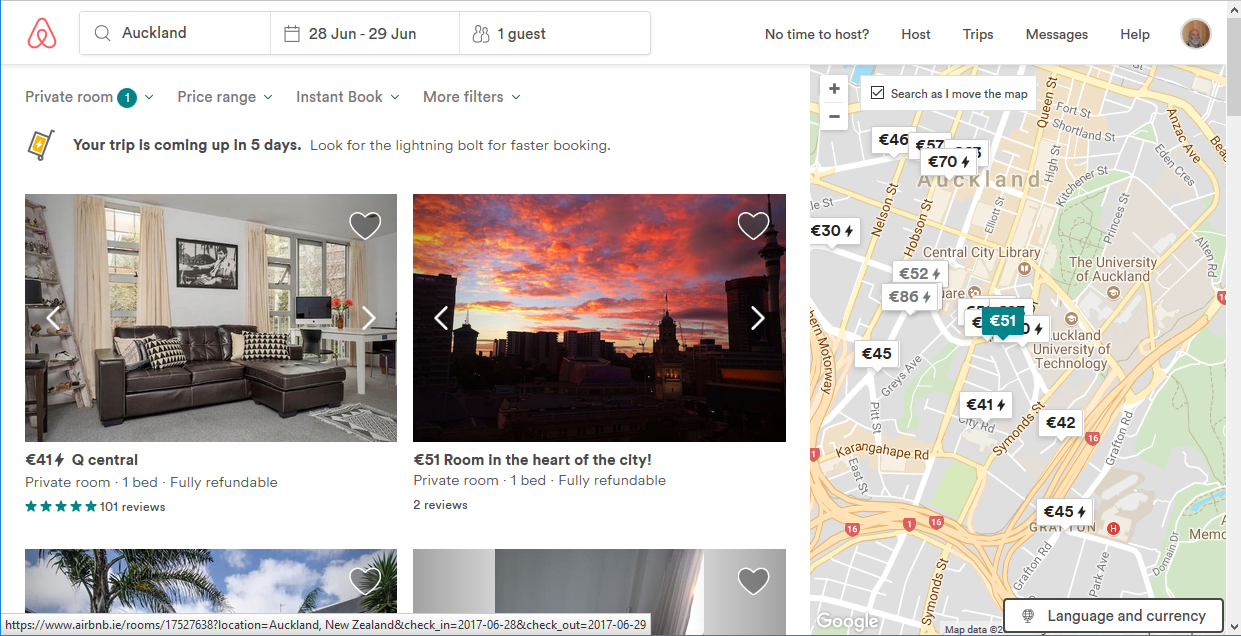Image resolution: width=1241 pixels, height=636 pixels.
Task: Zoom in on the map
Action: [834, 89]
